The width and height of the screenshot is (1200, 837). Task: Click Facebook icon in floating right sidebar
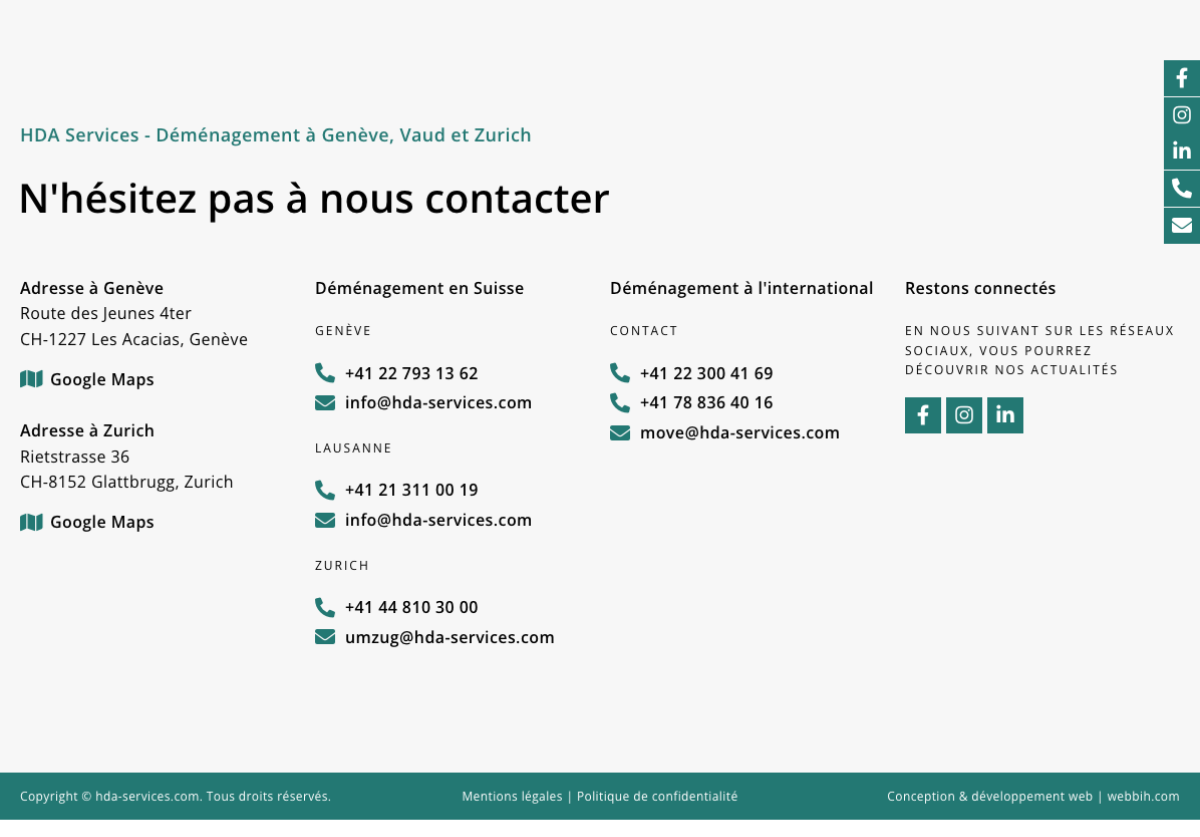1181,78
